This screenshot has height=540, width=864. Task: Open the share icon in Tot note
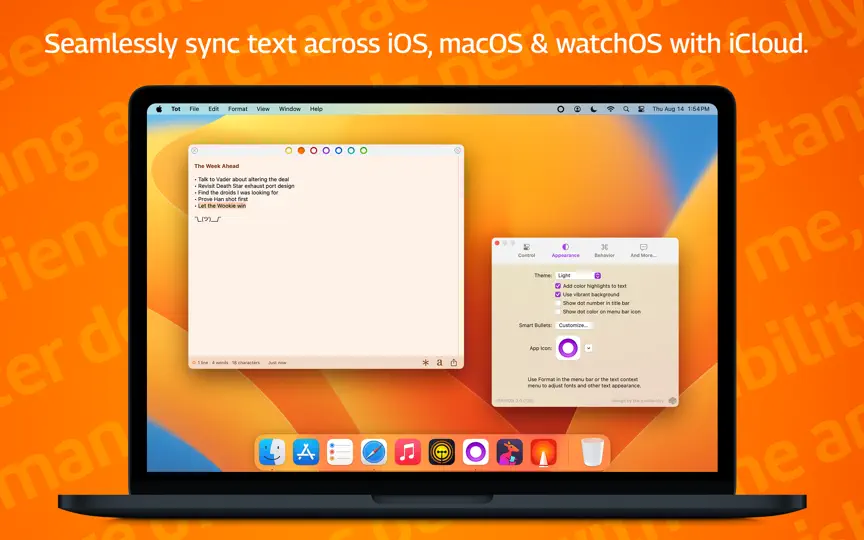(x=454, y=362)
